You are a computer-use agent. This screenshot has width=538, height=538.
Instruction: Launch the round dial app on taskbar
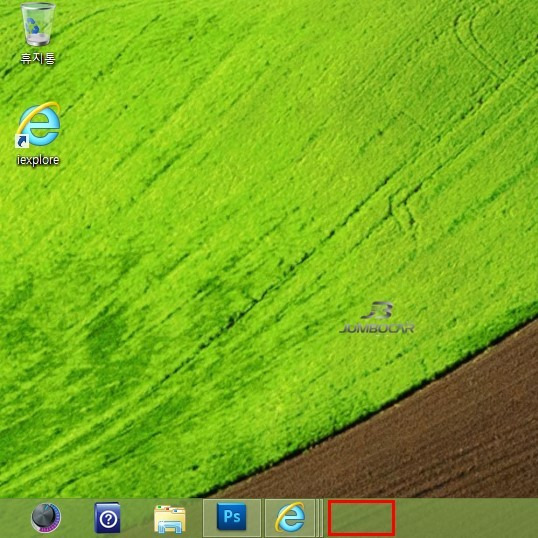pyautogui.click(x=46, y=518)
